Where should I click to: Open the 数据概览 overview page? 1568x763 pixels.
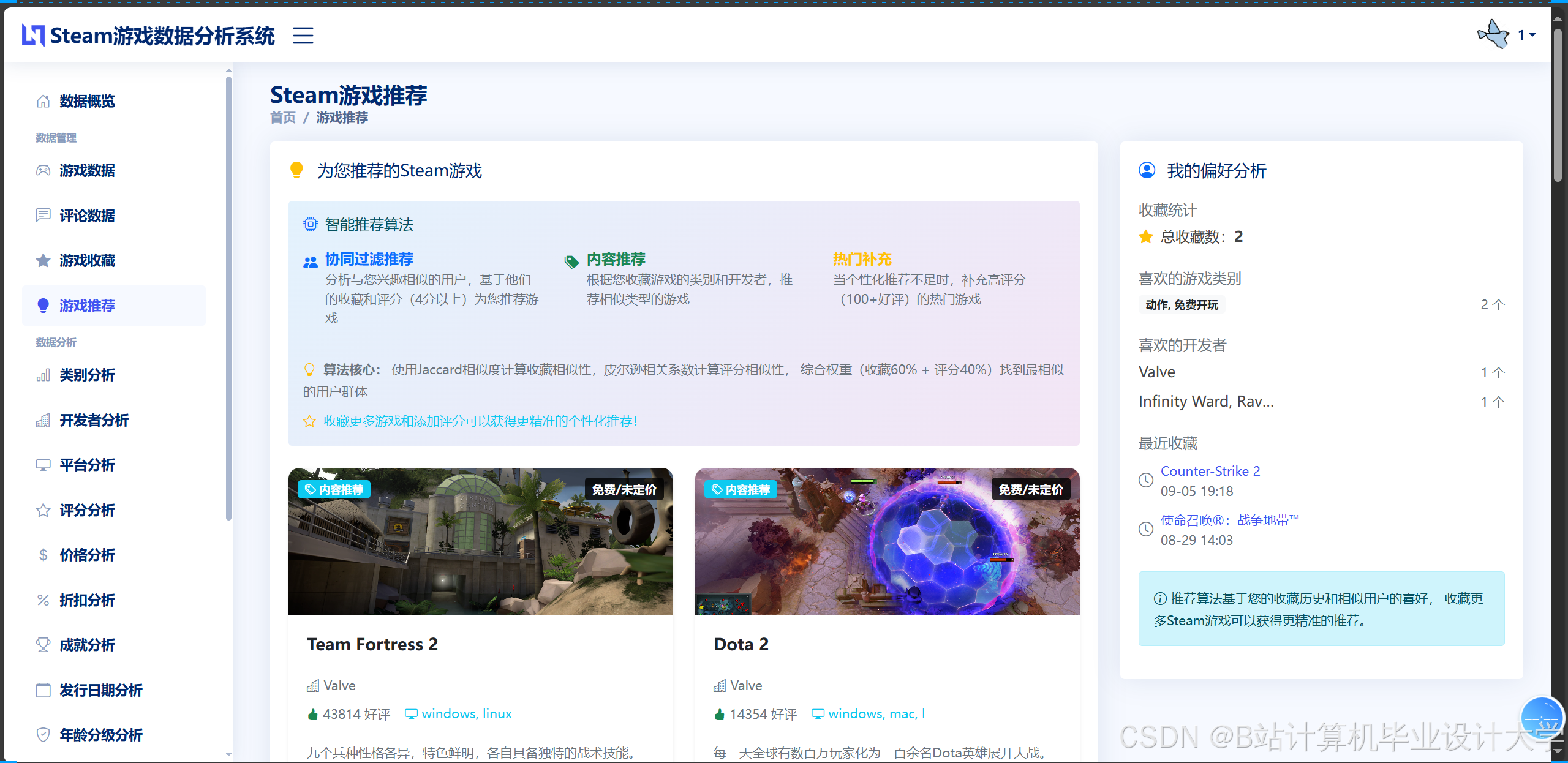pos(86,101)
